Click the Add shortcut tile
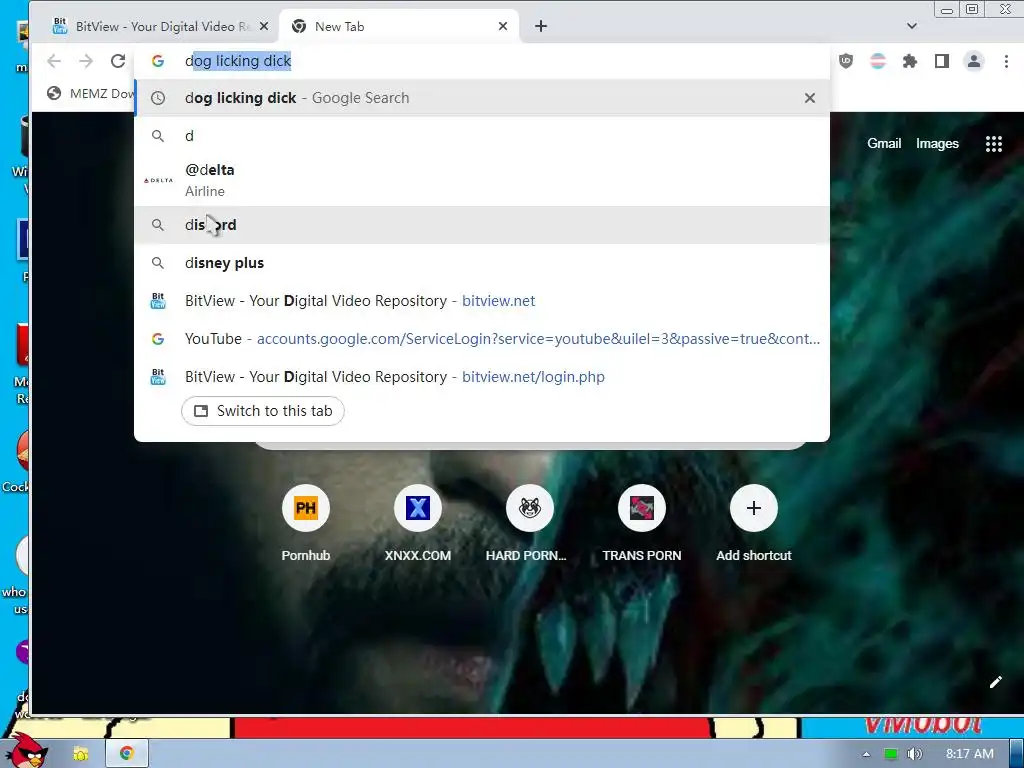 tap(754, 524)
